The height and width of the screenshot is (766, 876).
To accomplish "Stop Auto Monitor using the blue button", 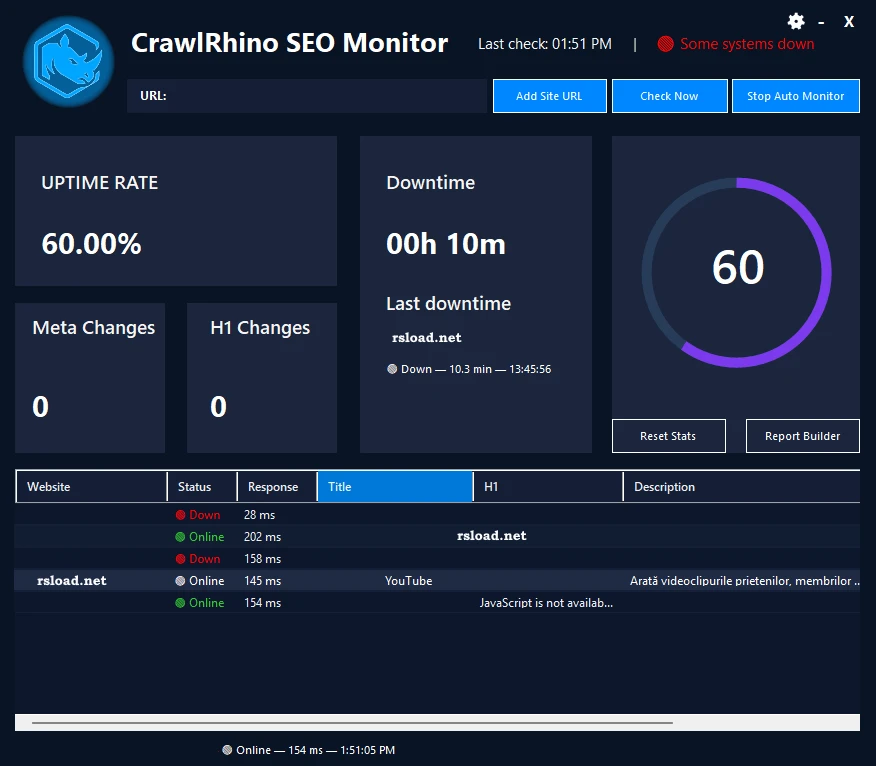I will point(796,96).
